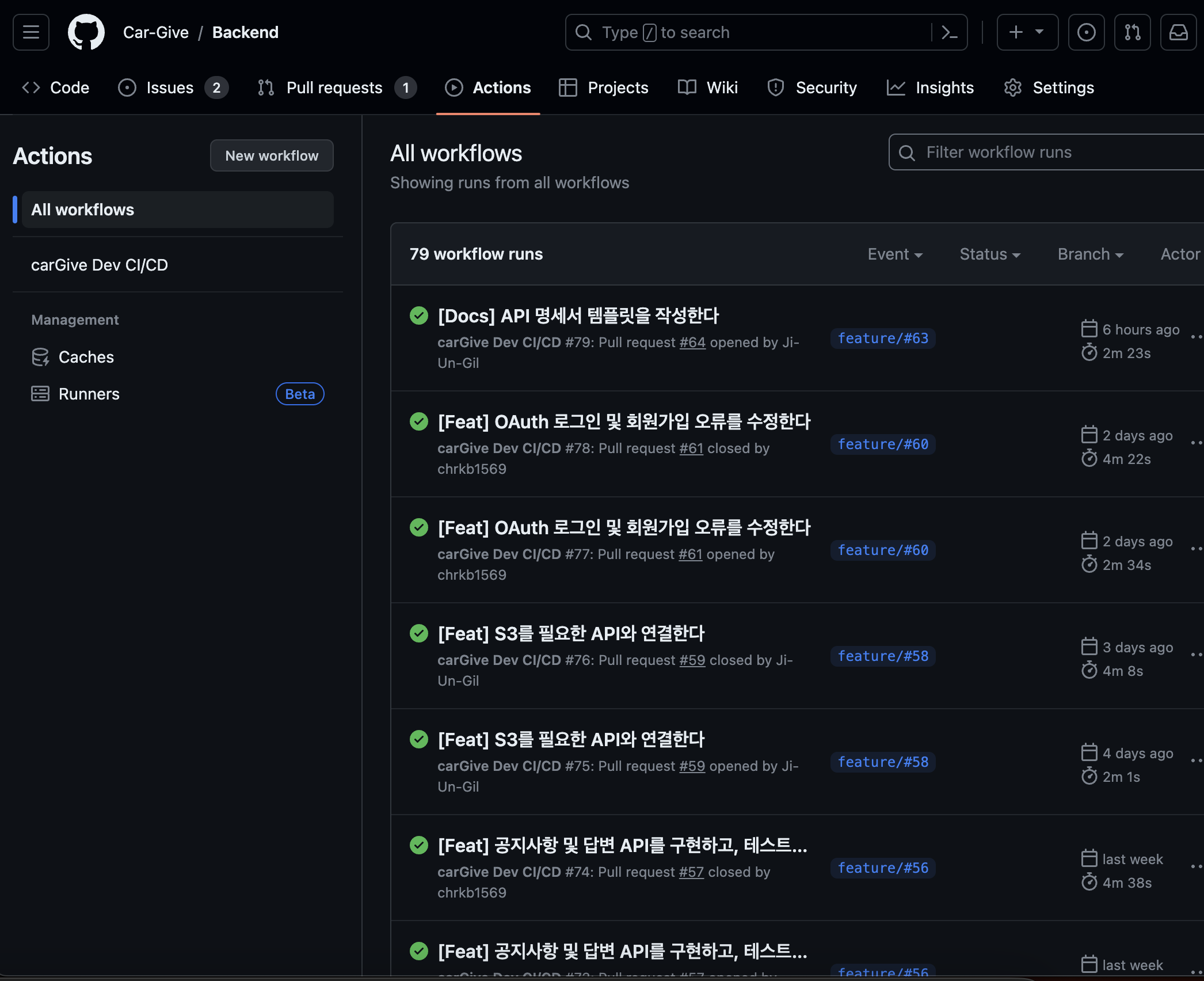
Task: Click the Beta badge beside Runners
Action: (x=300, y=394)
